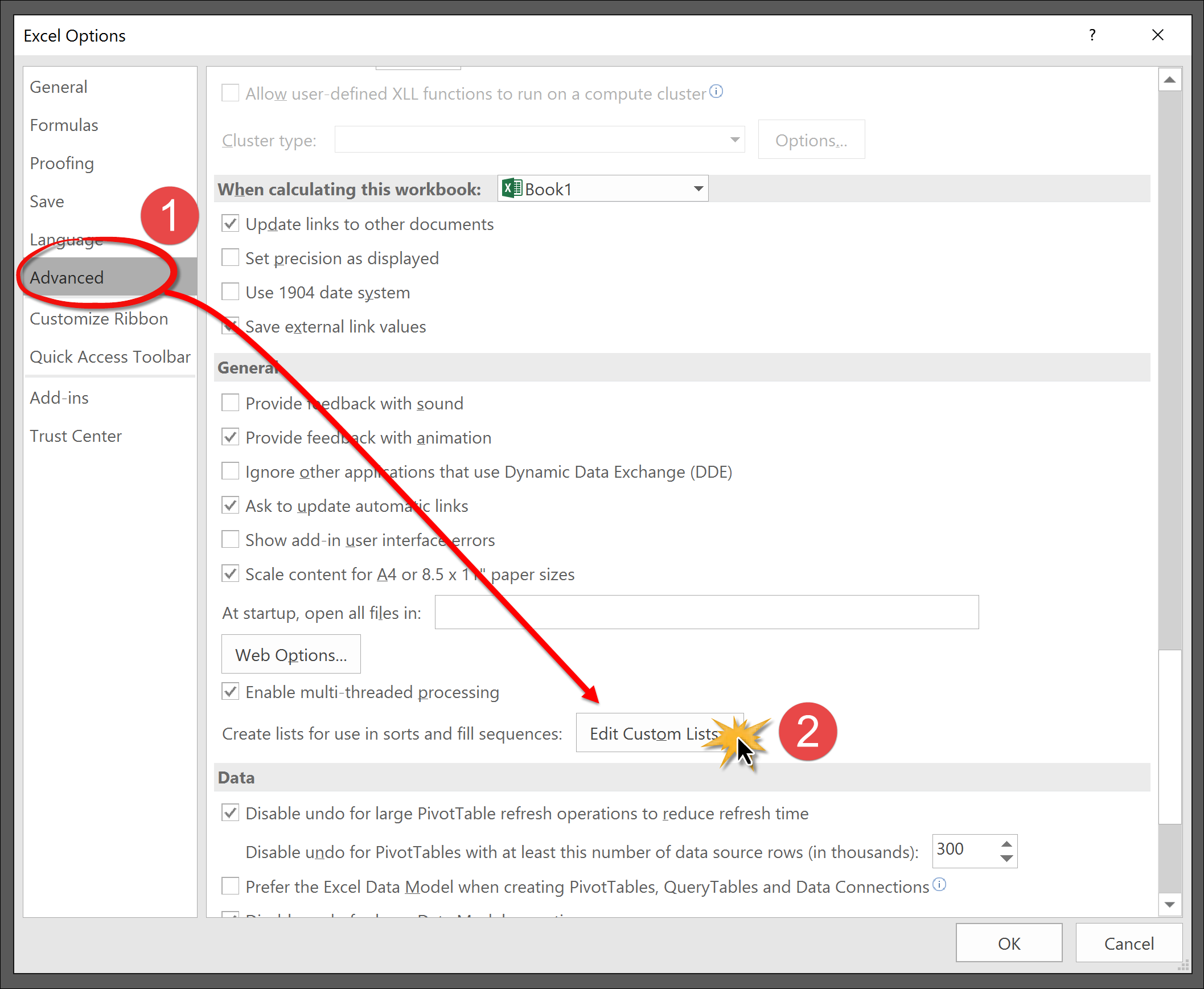1204x989 pixels.
Task: Check Use 1904 date system
Action: [230, 292]
